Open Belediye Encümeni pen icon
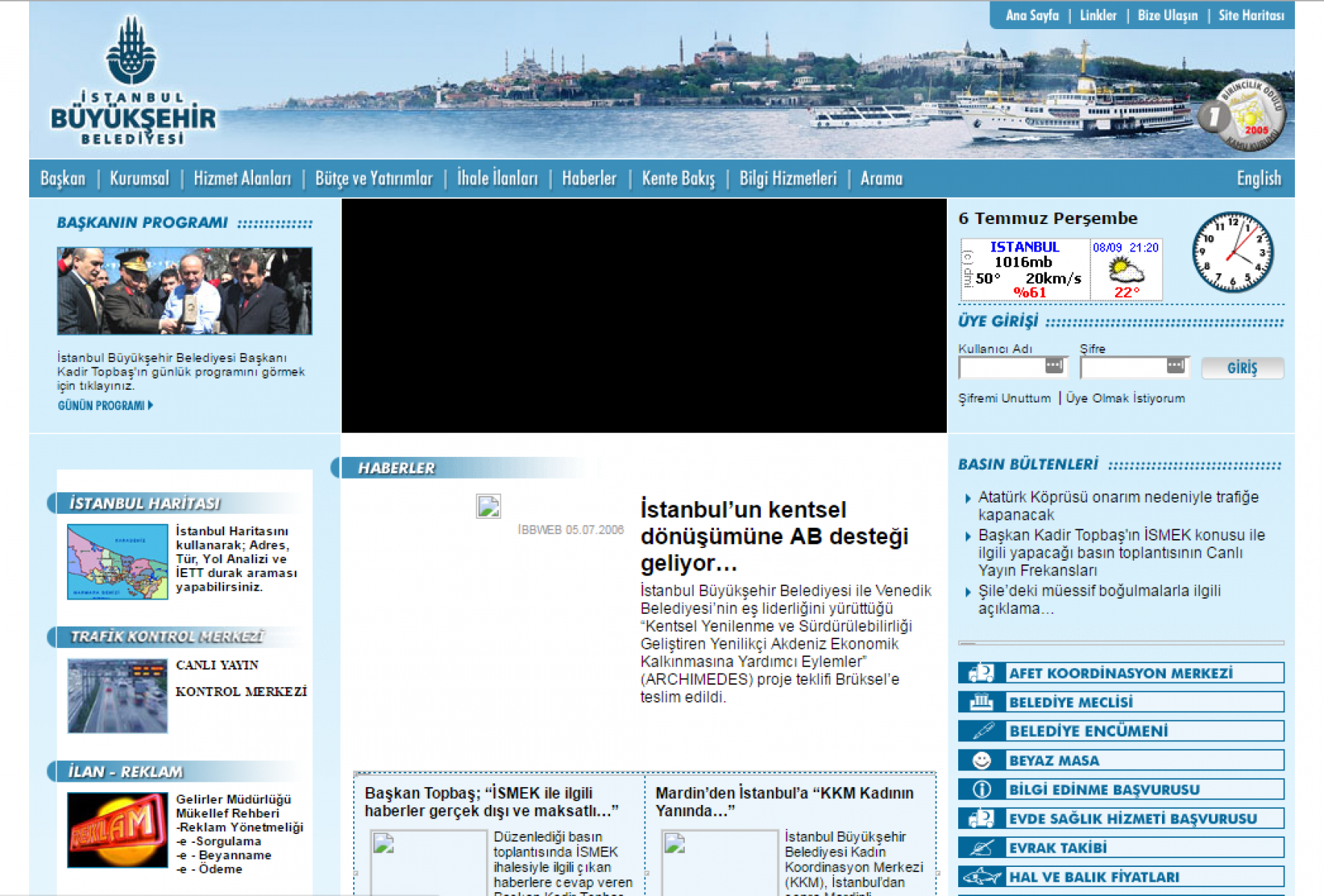The image size is (1324, 896). [x=981, y=731]
